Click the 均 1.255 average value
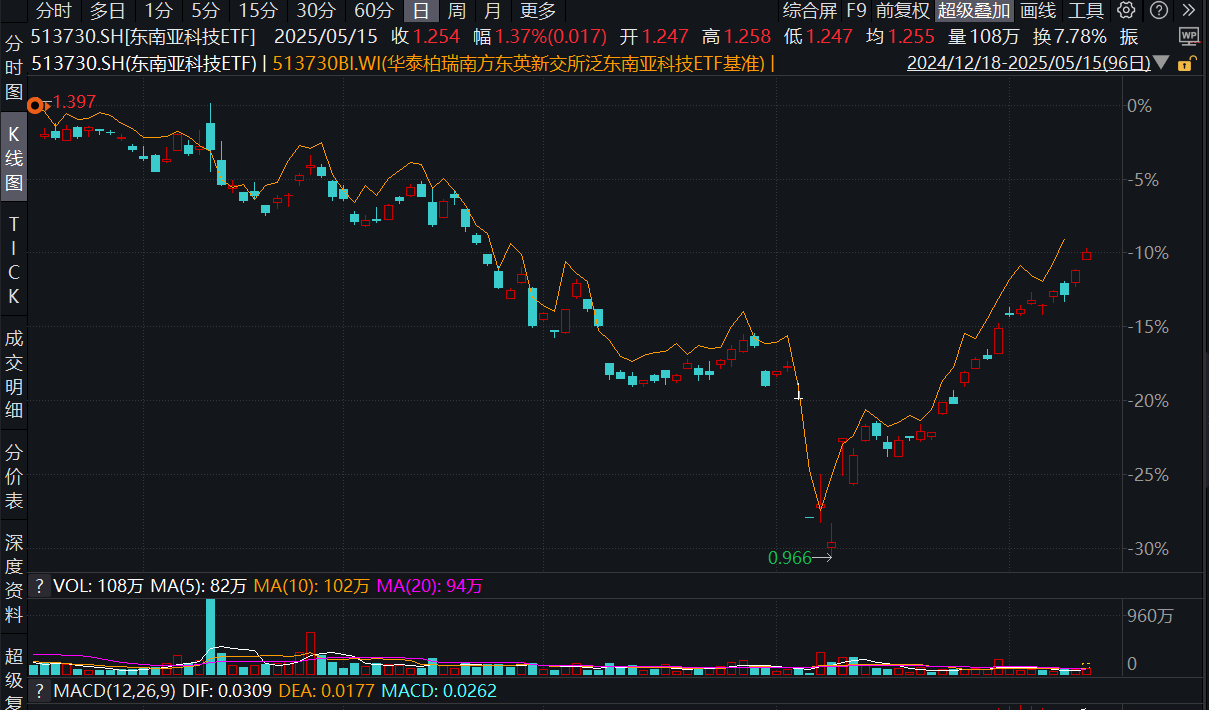 pos(900,37)
